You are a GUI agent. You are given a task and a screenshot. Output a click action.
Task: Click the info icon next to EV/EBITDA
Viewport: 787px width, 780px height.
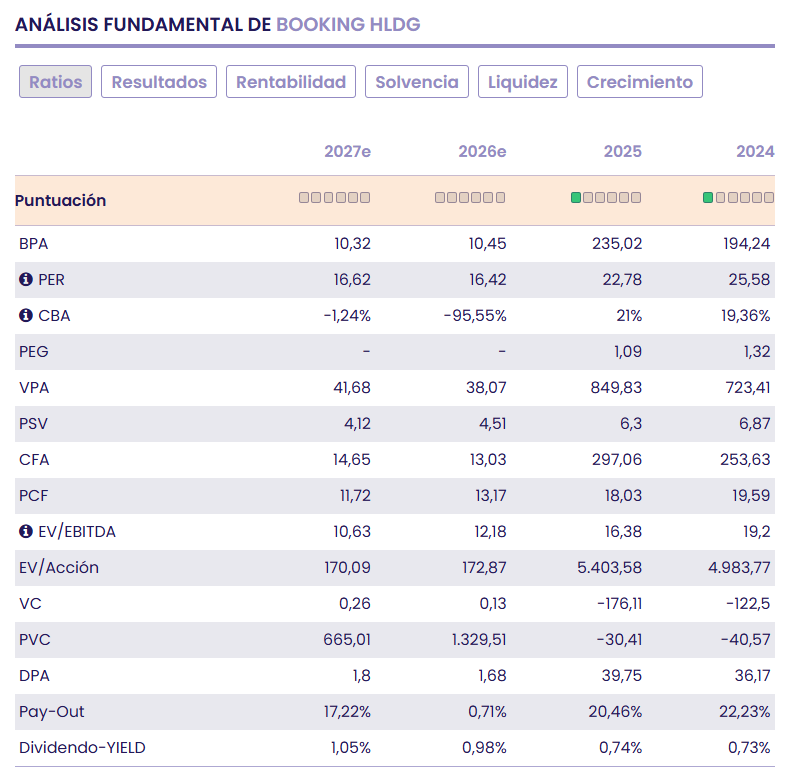26,531
